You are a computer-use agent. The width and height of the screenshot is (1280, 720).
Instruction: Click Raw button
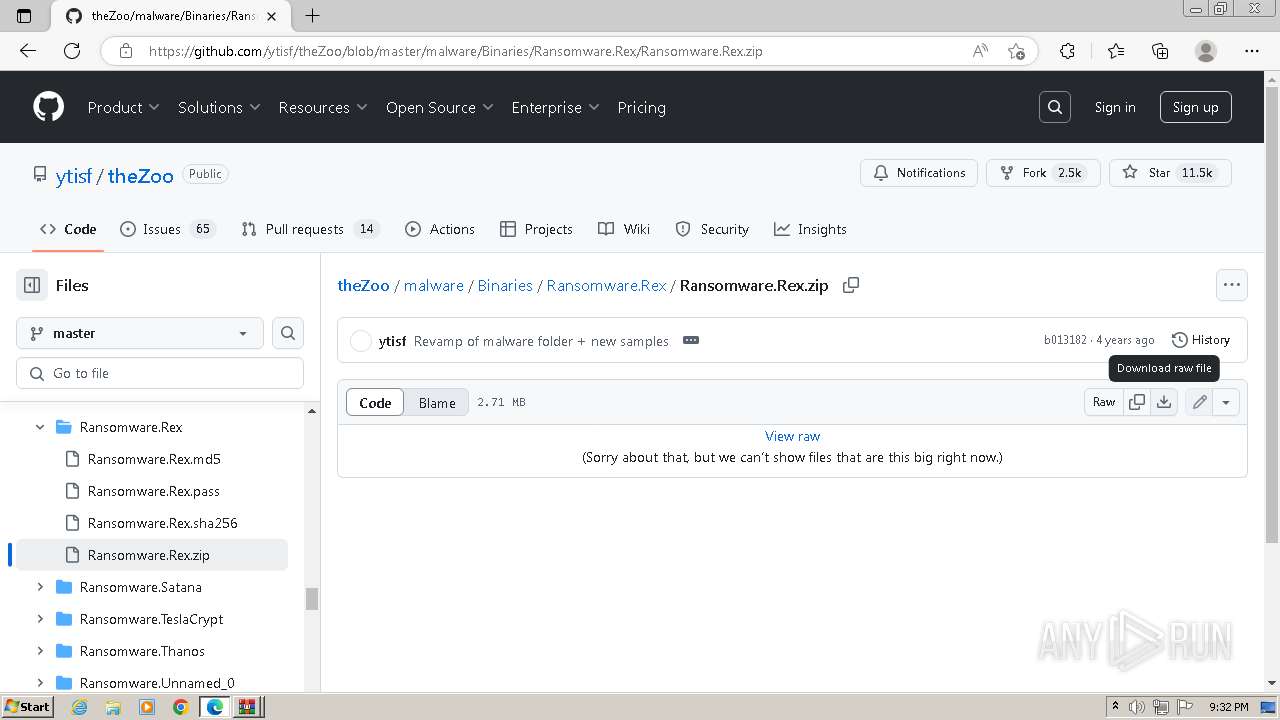1104,402
